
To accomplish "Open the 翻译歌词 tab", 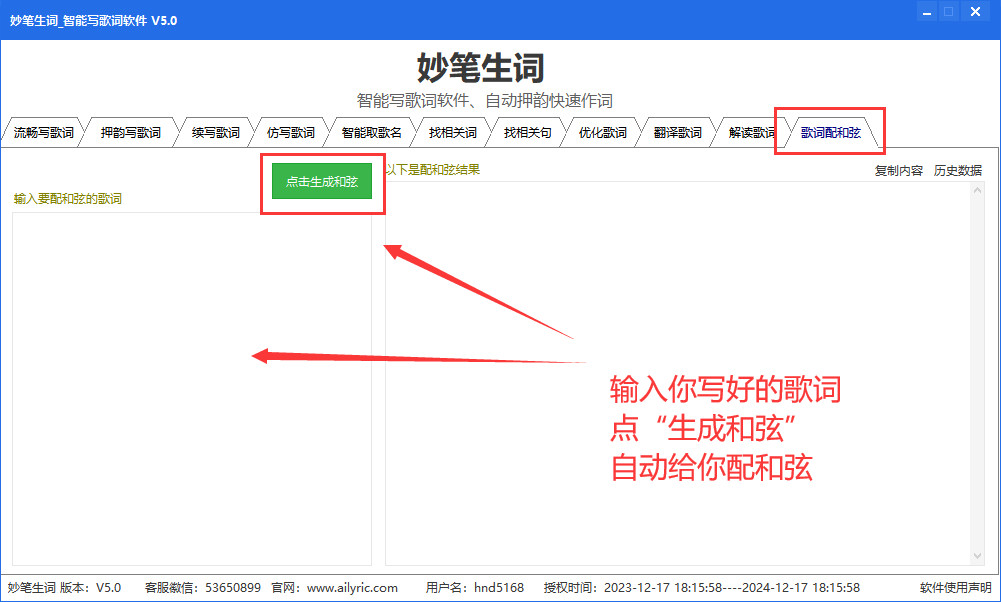I will pos(677,133).
